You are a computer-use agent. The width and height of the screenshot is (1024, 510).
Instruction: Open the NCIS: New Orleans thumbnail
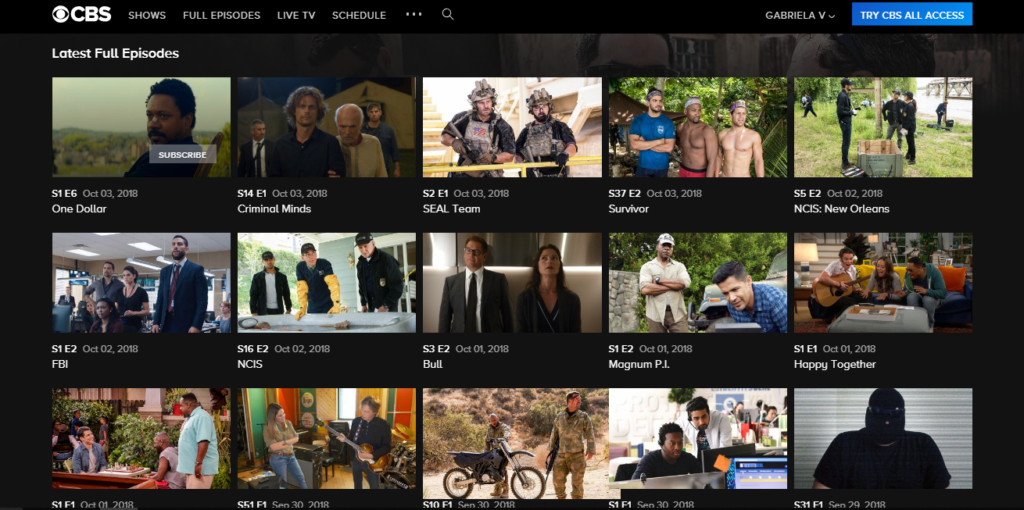pos(883,127)
